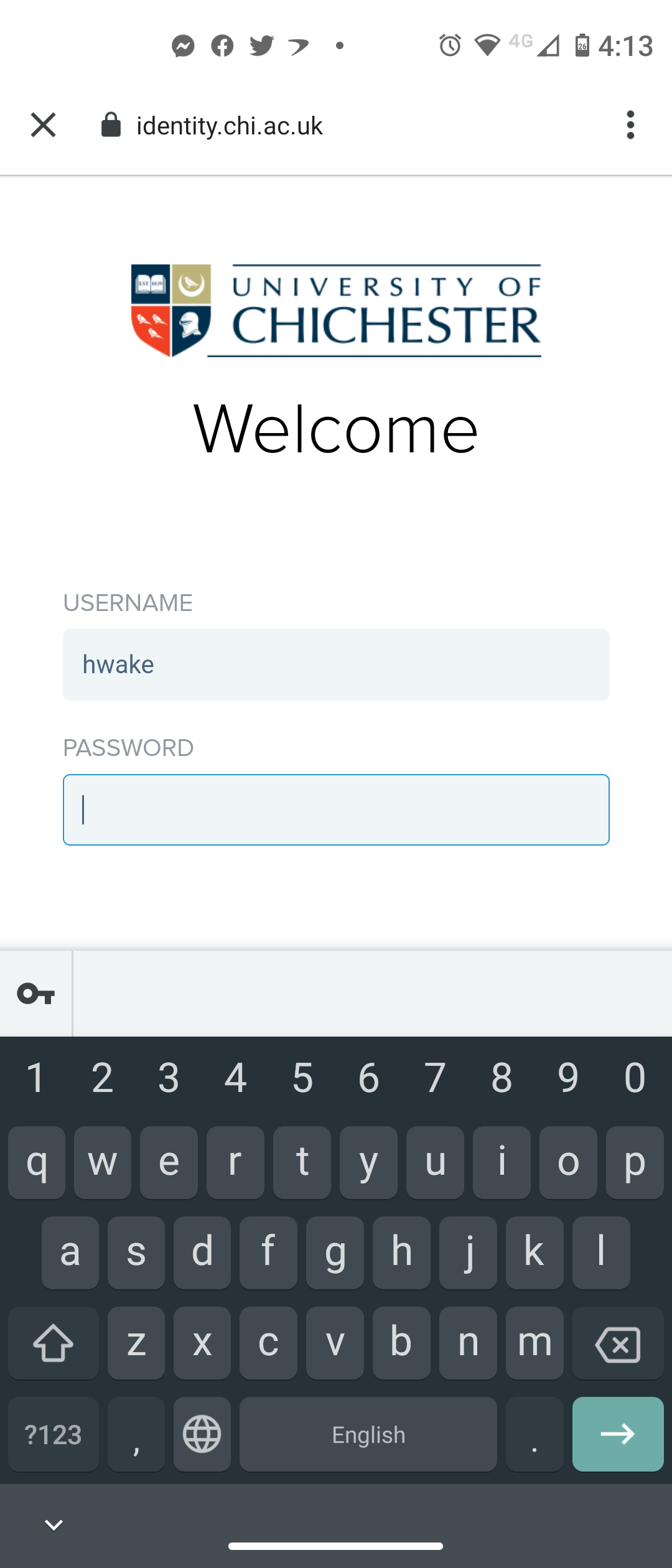Close the browser tab with X icon

(x=43, y=125)
